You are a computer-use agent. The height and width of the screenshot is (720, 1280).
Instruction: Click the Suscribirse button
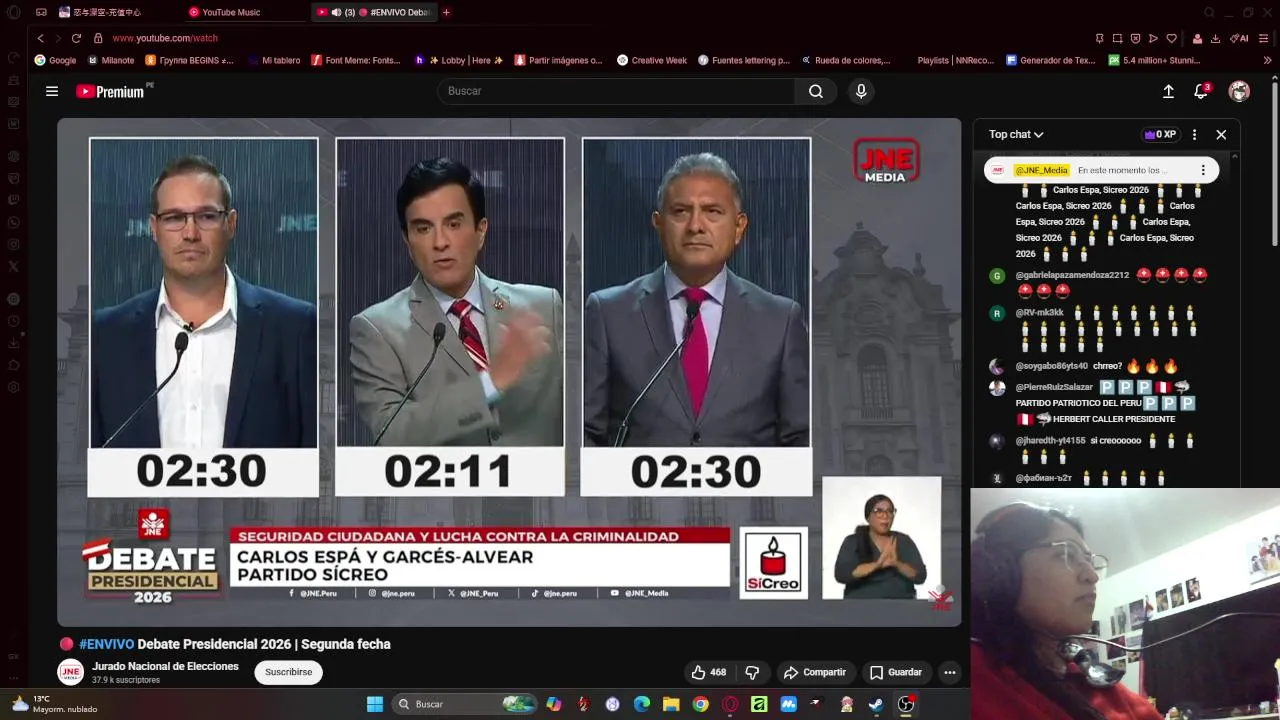tap(288, 672)
